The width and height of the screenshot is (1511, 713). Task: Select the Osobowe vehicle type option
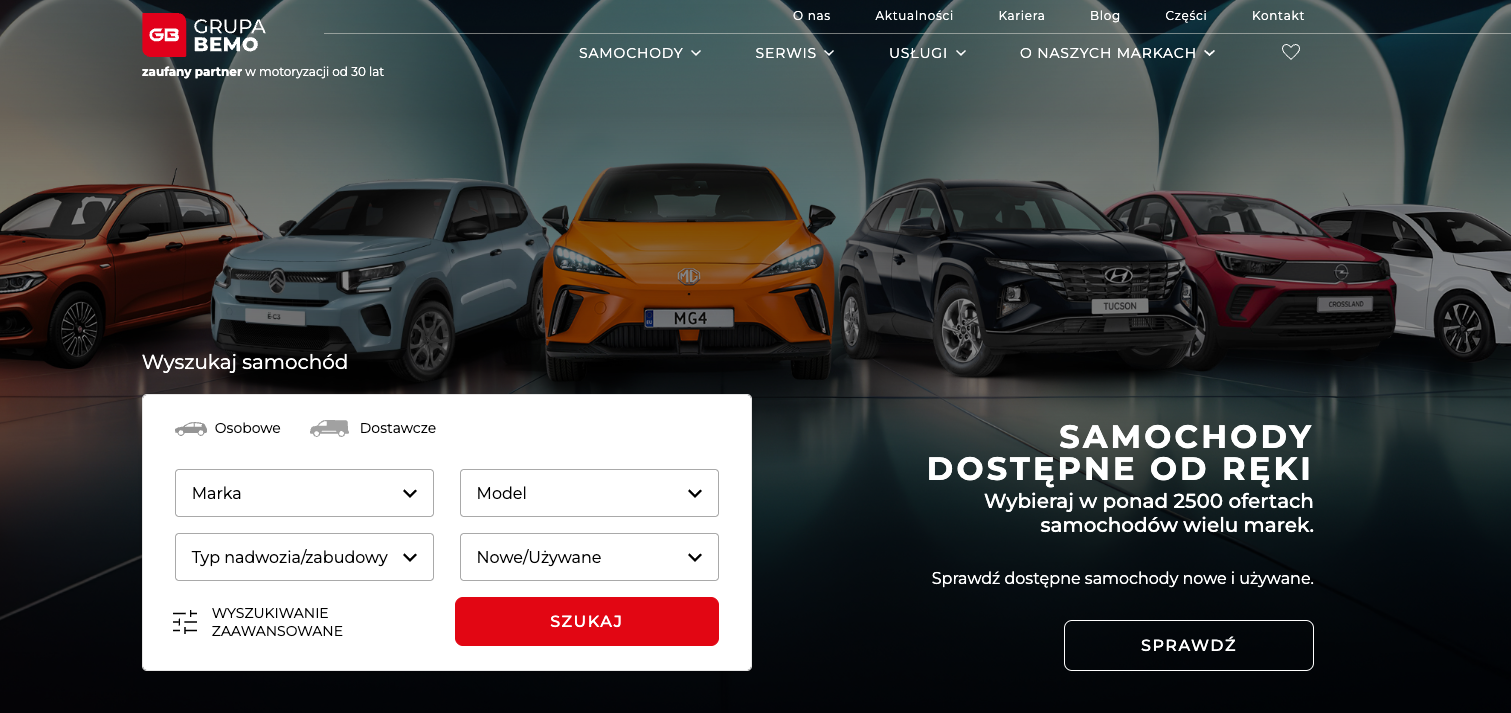228,428
